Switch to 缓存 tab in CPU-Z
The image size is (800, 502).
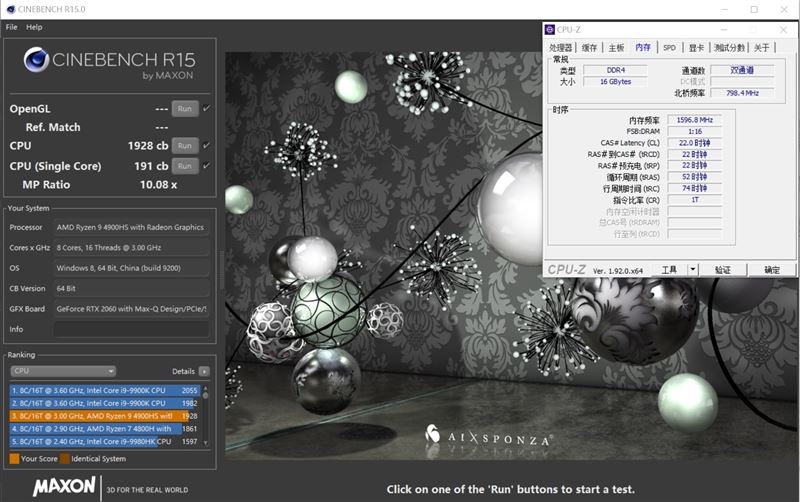589,47
